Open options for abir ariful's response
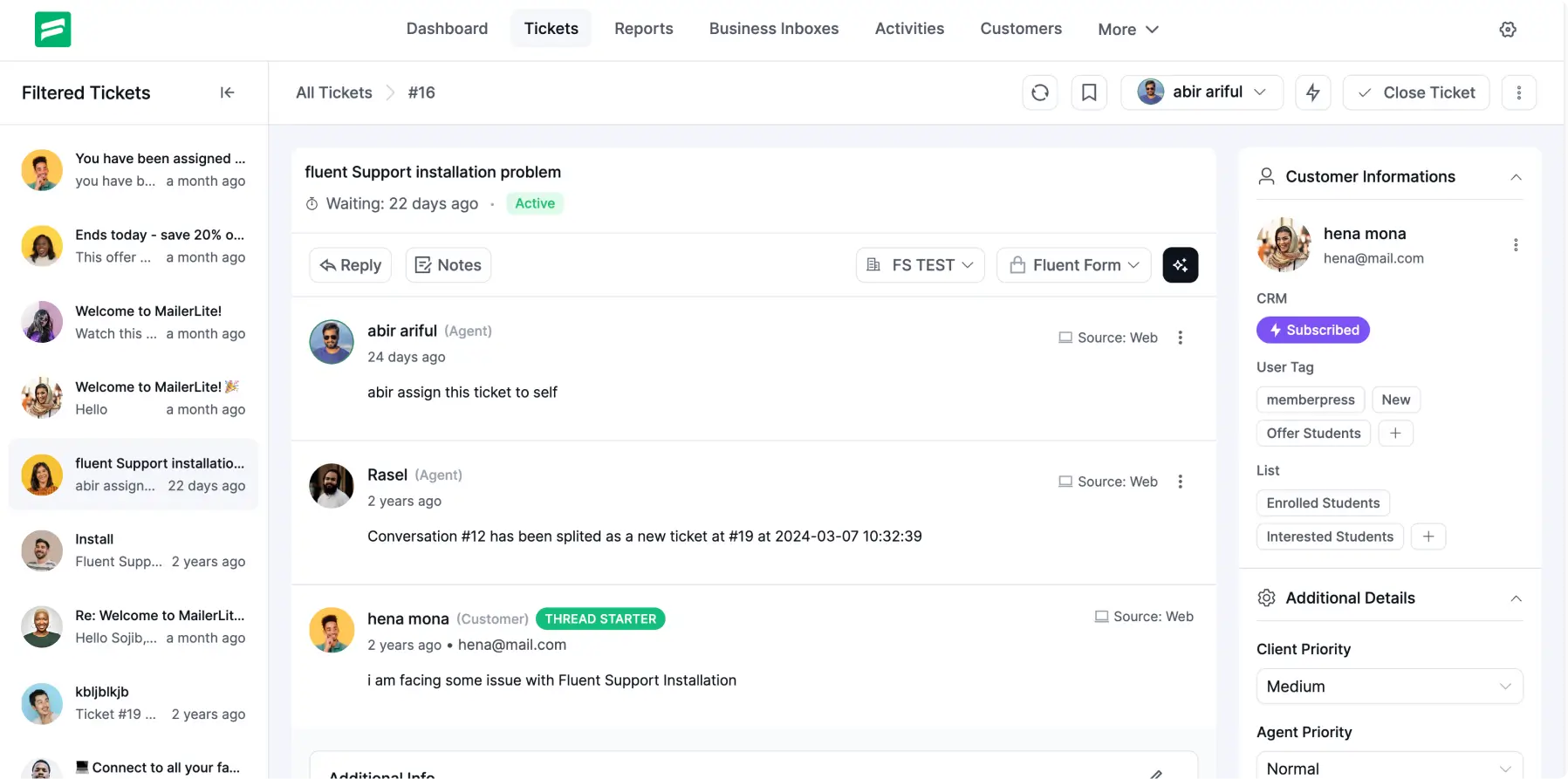Screen dimensions: 1568x779 pyautogui.click(x=1181, y=338)
